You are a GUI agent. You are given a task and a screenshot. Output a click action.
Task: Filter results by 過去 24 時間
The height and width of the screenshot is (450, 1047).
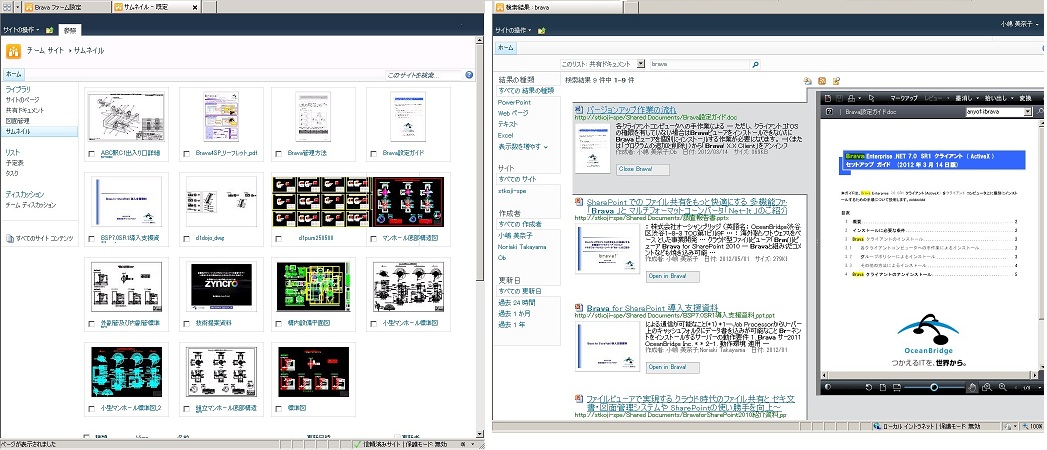tap(517, 302)
